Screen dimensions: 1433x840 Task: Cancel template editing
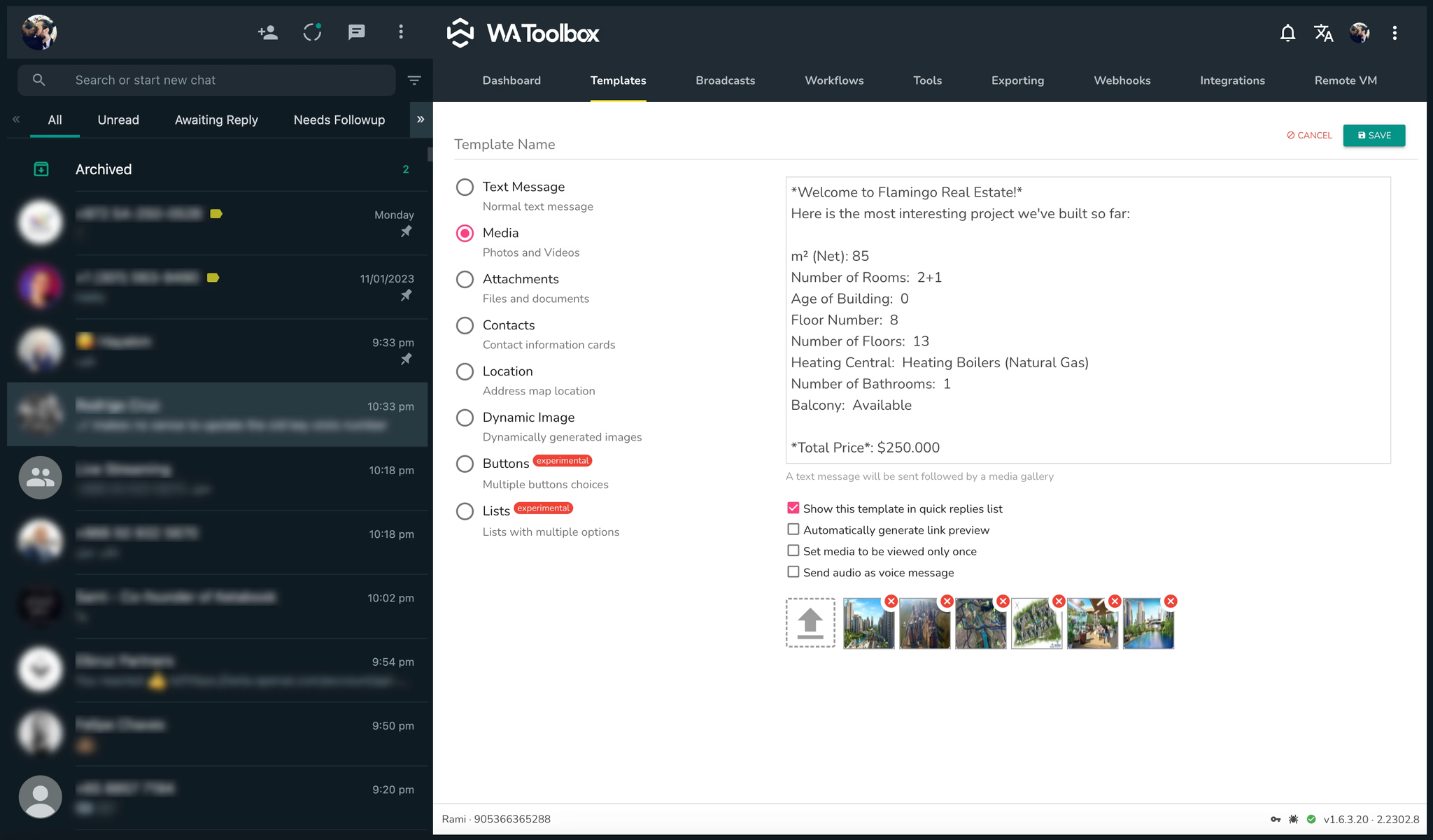(x=1309, y=136)
